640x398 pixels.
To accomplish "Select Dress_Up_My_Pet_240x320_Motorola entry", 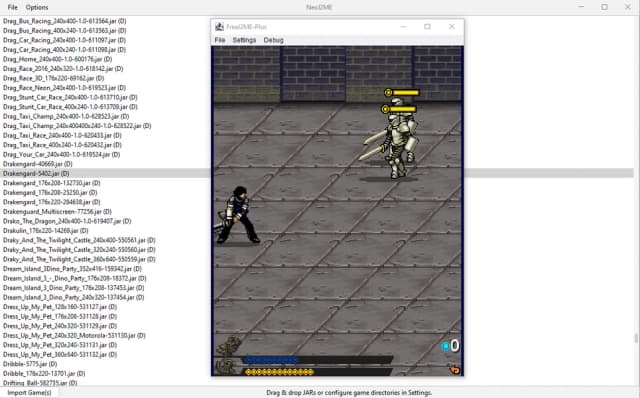I will click(x=74, y=335).
